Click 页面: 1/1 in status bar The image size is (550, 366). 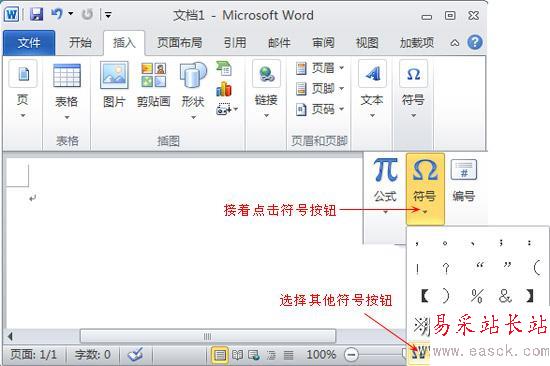click(33, 355)
